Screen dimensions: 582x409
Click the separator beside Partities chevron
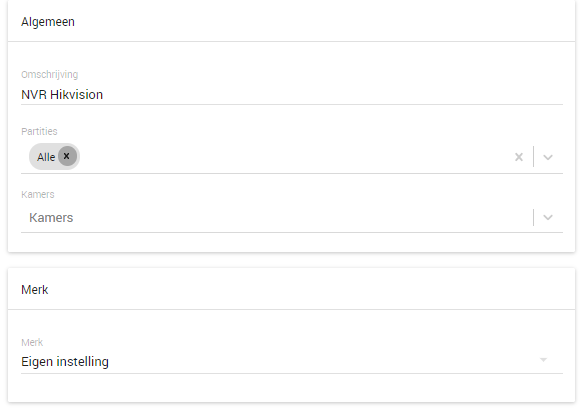533,157
